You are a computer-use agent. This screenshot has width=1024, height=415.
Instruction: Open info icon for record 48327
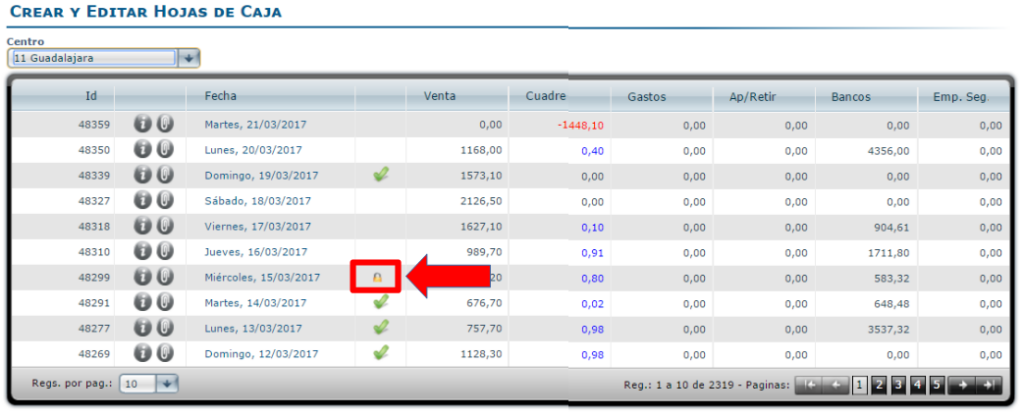(142, 200)
